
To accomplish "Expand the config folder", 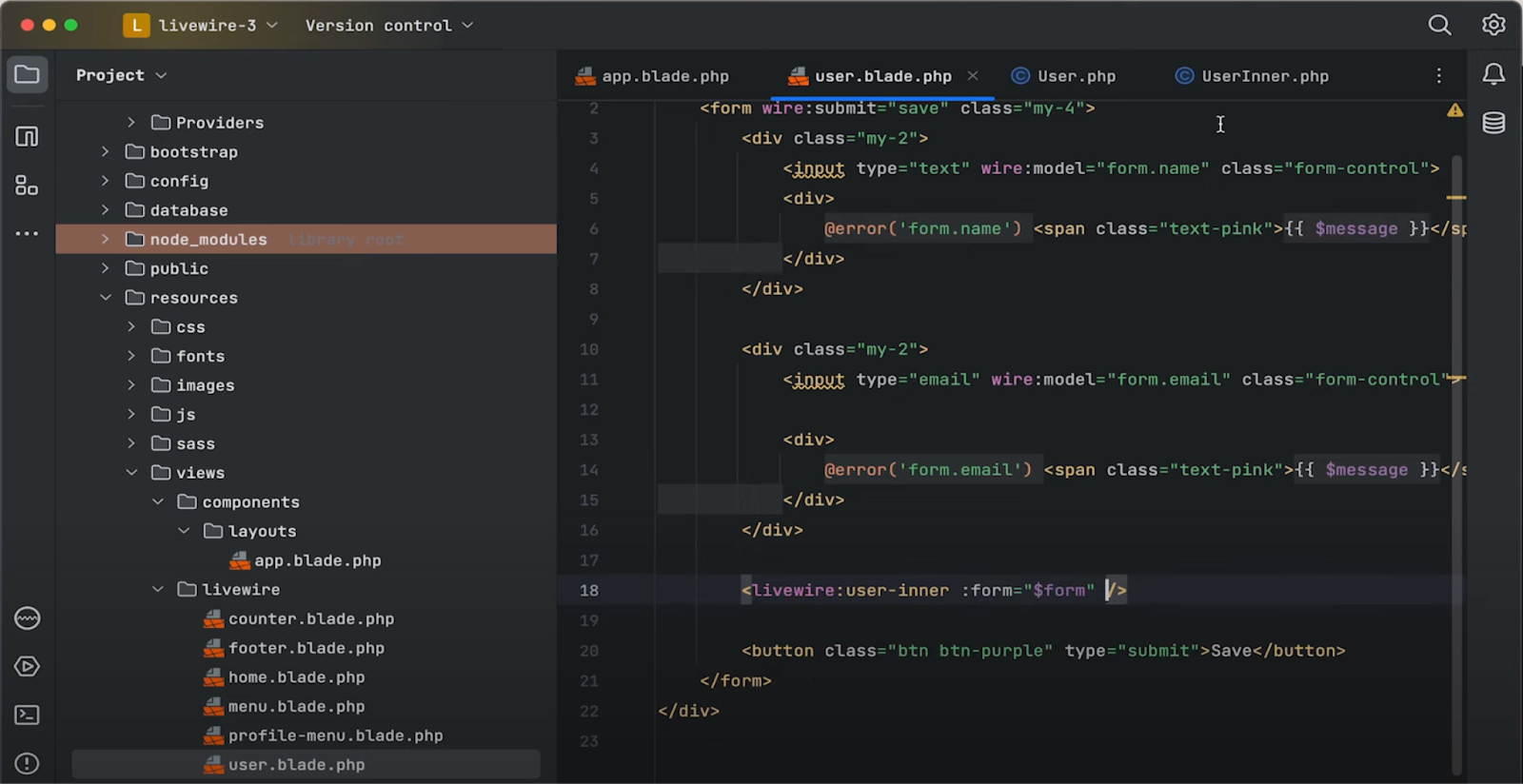I will tap(106, 181).
